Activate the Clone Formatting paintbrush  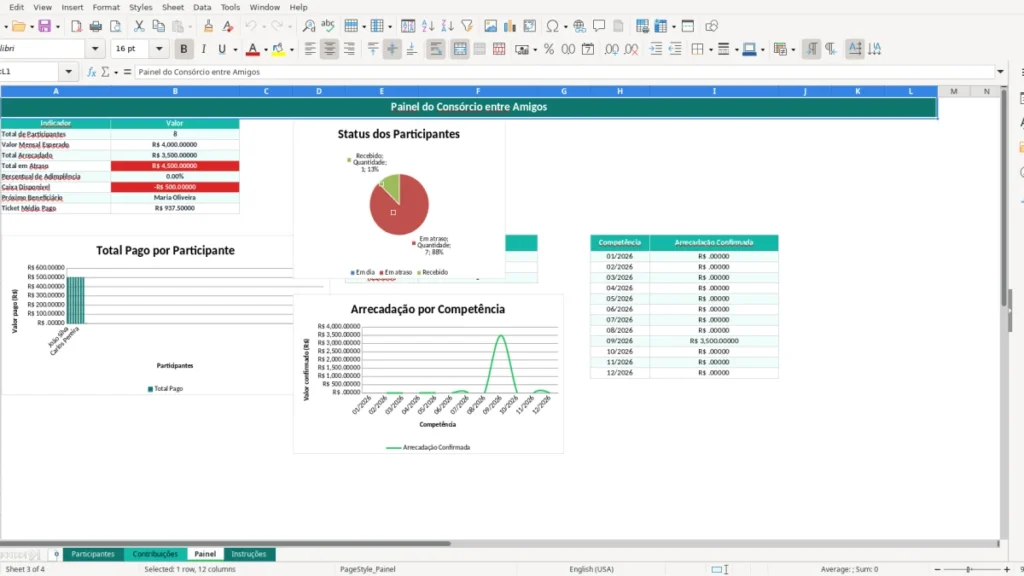coord(208,26)
